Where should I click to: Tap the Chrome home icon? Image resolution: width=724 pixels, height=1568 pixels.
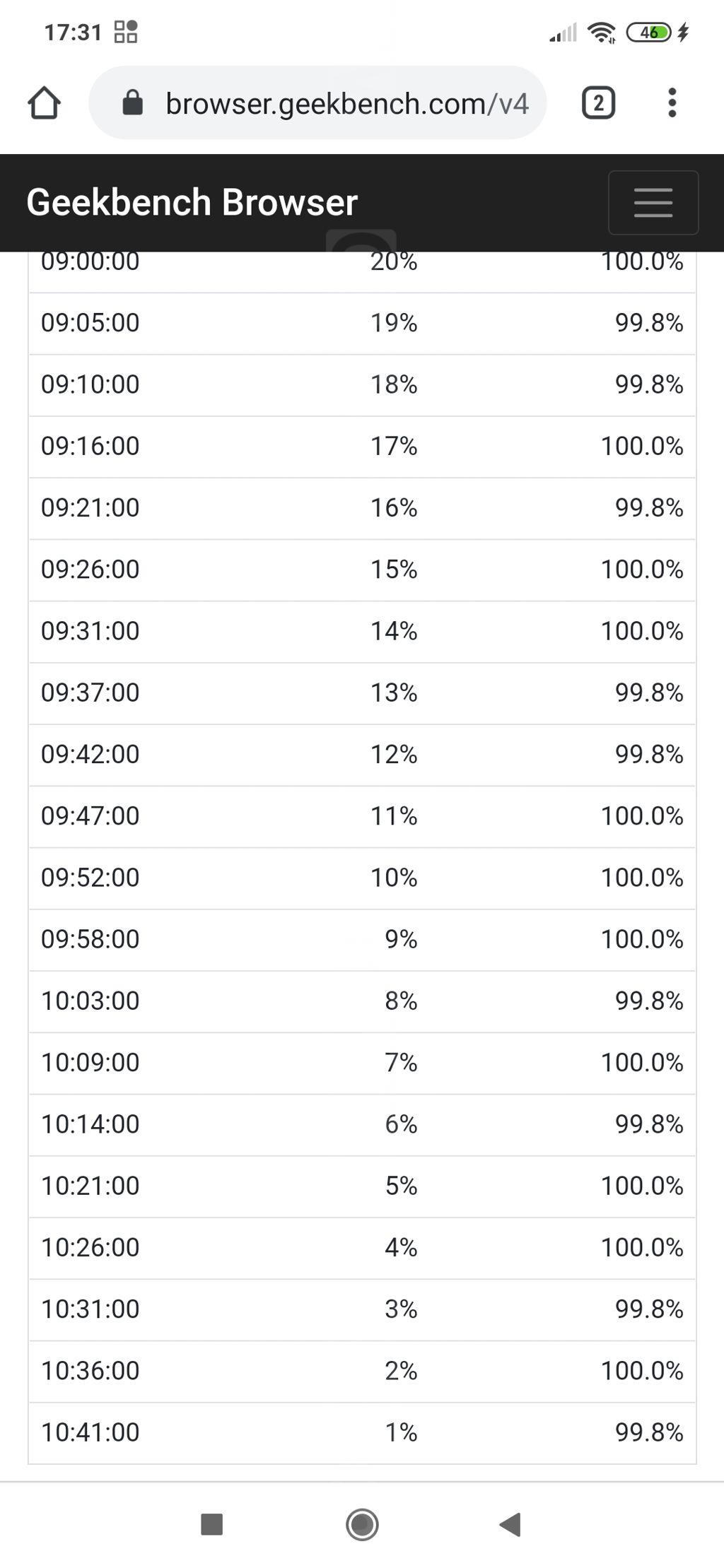tap(44, 103)
